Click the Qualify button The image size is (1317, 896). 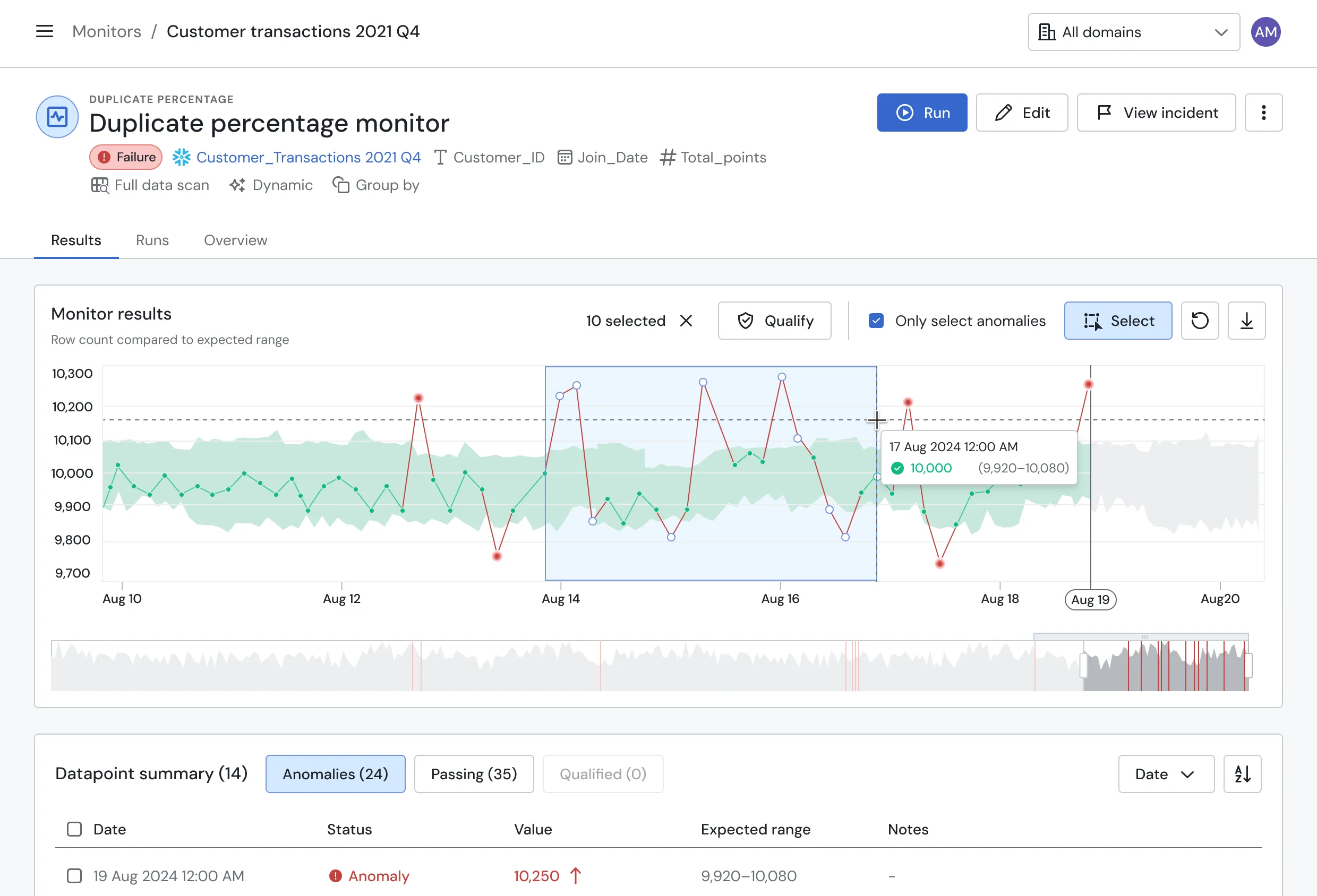click(774, 321)
